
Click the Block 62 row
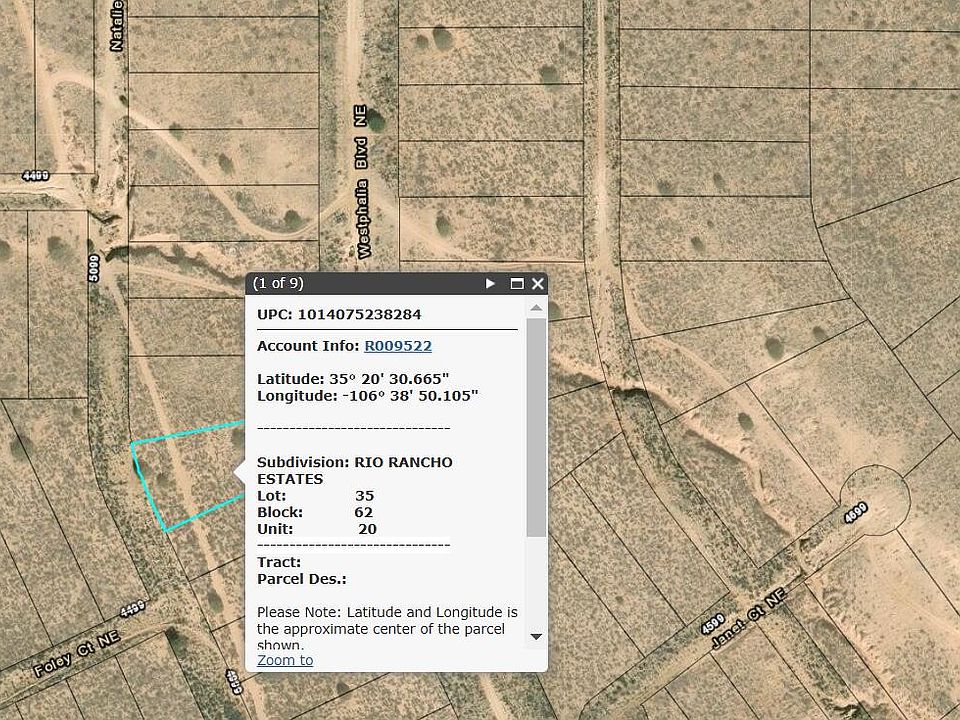click(x=315, y=512)
